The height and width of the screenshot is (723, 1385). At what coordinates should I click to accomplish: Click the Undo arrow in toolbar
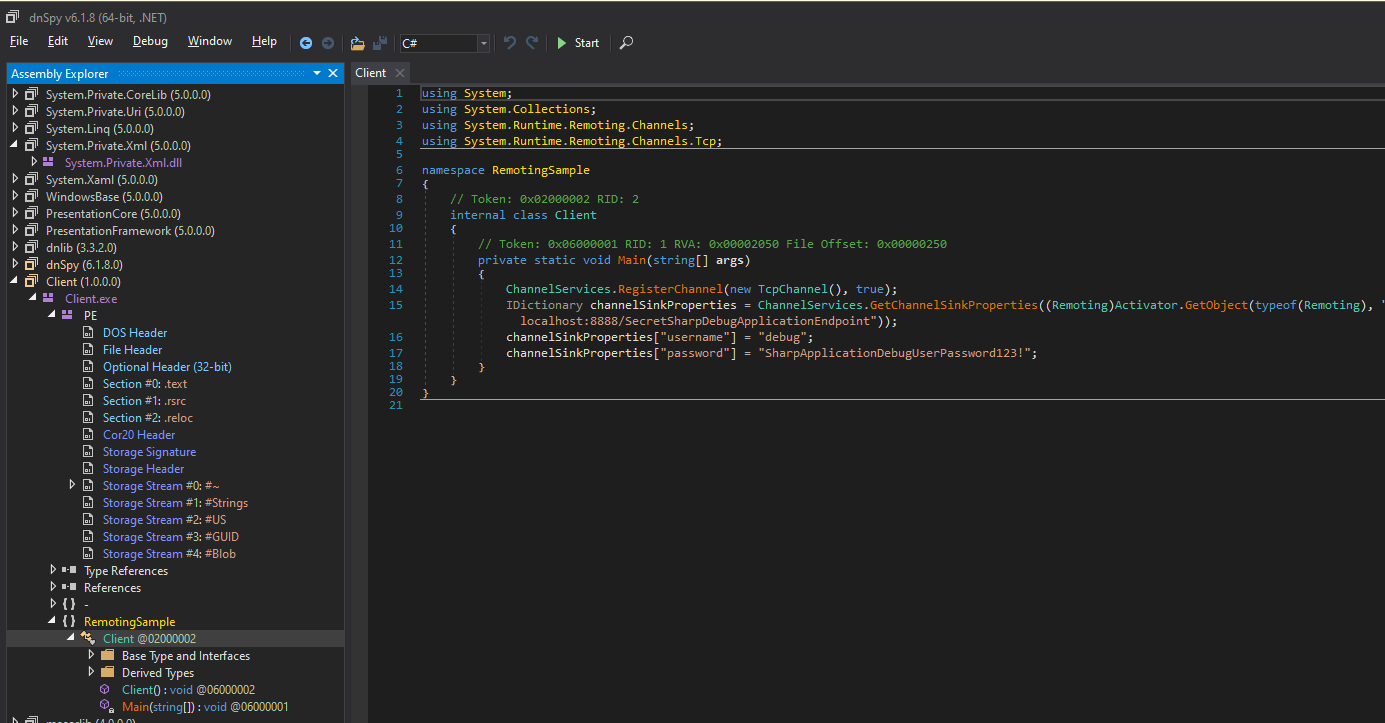(510, 43)
